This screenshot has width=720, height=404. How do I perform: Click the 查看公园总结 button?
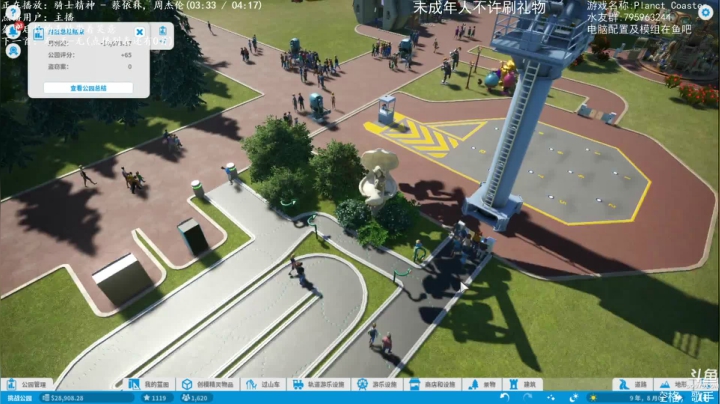[x=88, y=88]
